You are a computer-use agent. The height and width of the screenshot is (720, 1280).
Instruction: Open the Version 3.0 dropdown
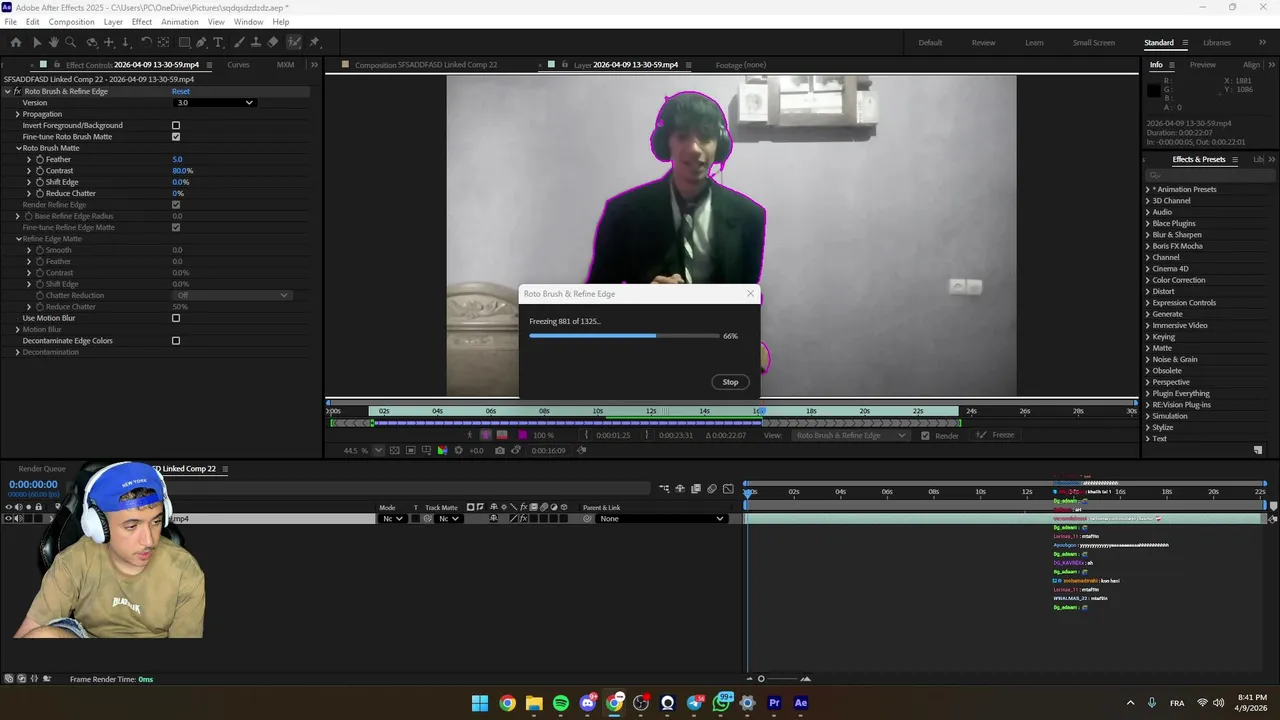[215, 102]
